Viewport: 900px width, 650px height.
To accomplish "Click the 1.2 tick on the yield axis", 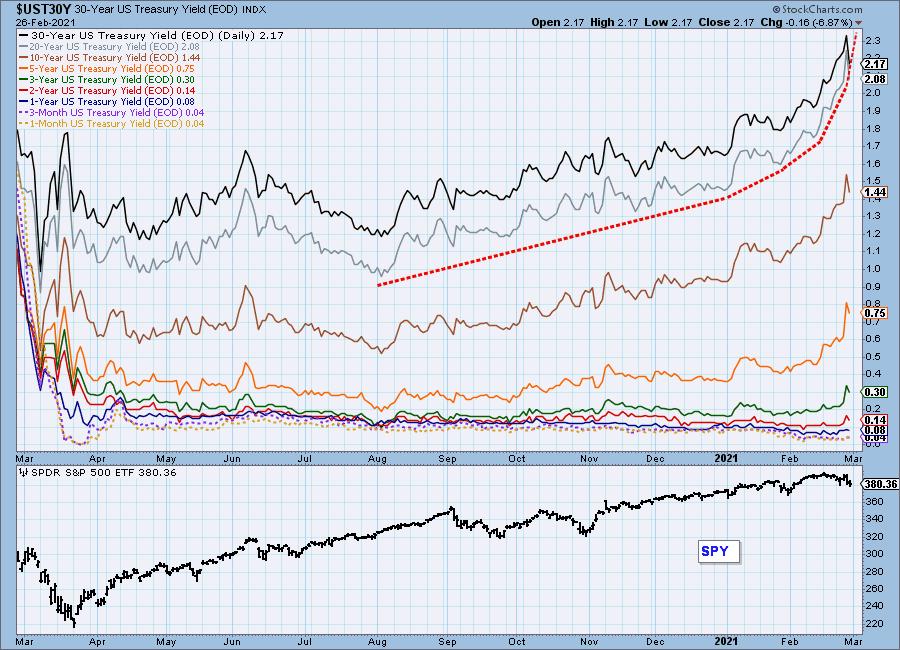I will click(873, 234).
